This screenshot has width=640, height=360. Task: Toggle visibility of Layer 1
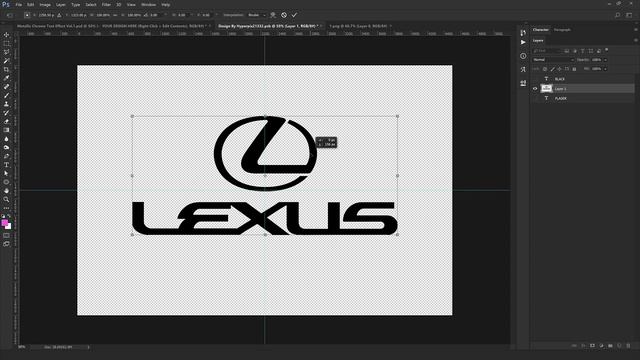[535, 89]
